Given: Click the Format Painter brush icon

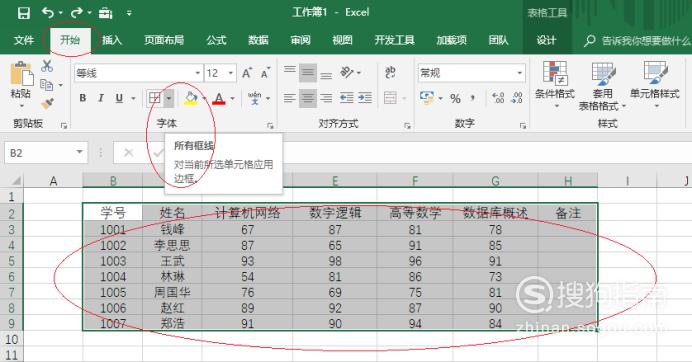Looking at the screenshot, I should click(47, 104).
